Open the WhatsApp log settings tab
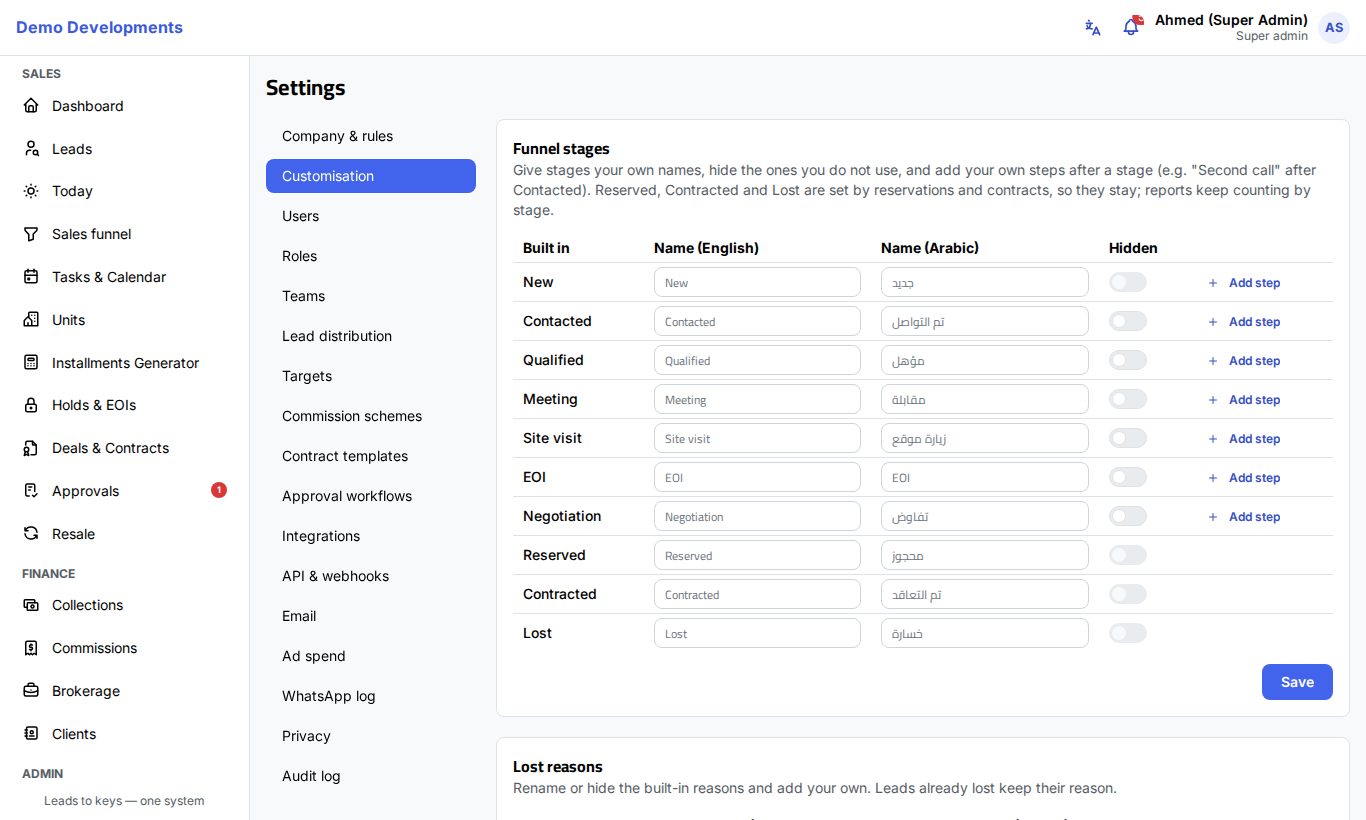 [371, 696]
